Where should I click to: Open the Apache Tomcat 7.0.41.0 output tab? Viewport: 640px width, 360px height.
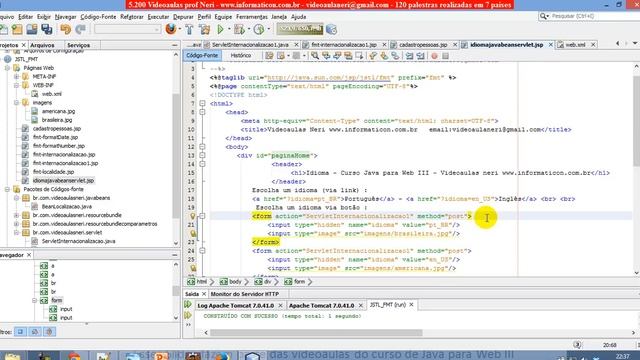click(321, 305)
